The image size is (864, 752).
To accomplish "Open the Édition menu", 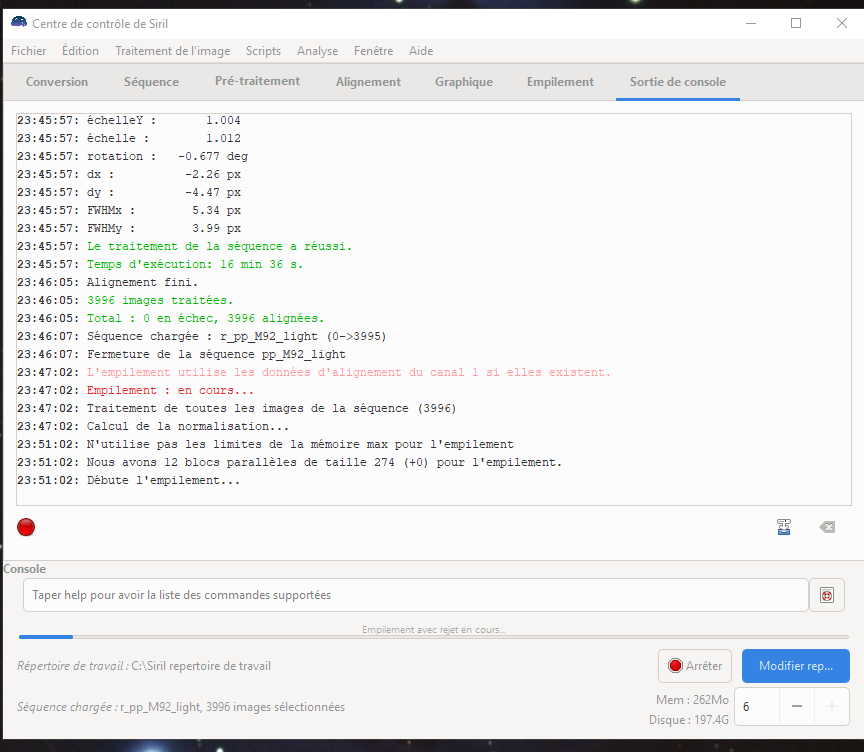I will [80, 51].
